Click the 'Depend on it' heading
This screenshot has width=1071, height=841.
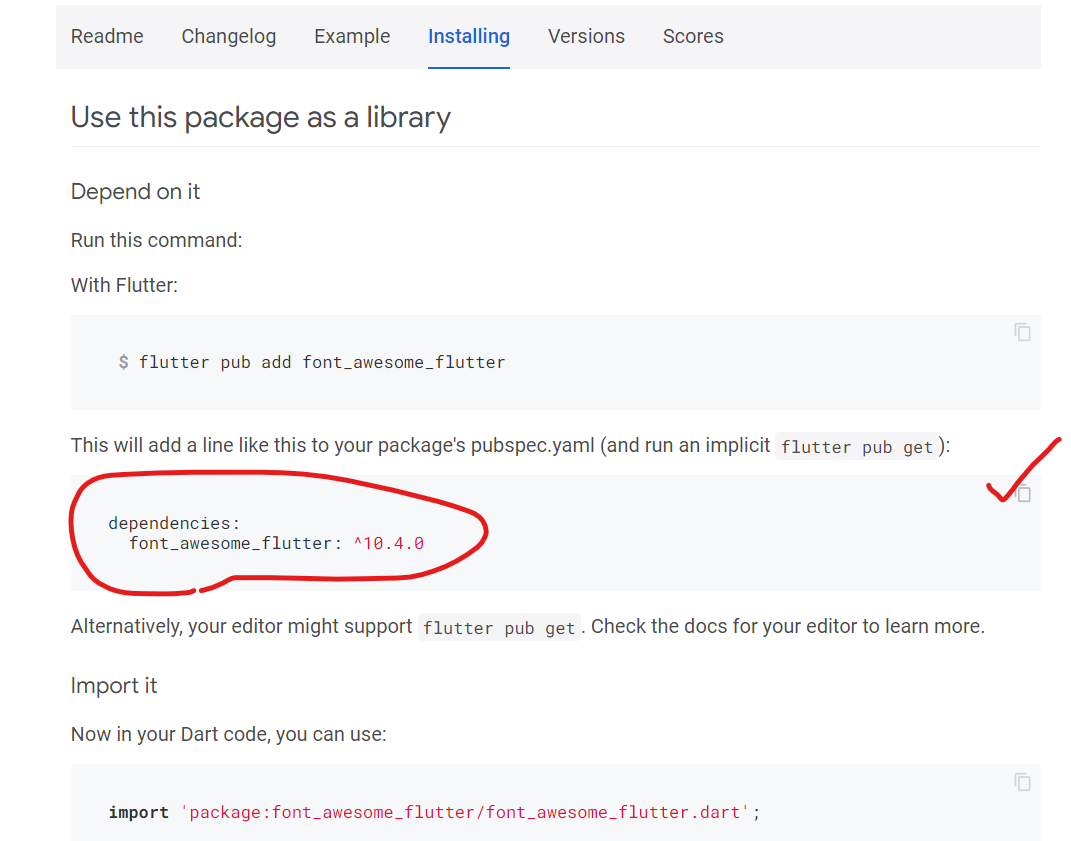135,192
